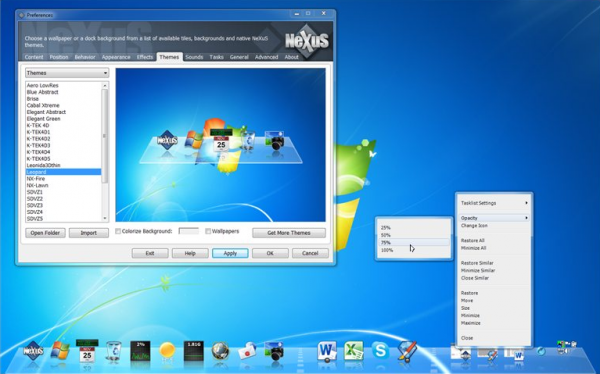Choose 100% opacity in submenu
This screenshot has width=600, height=374.
[413, 250]
